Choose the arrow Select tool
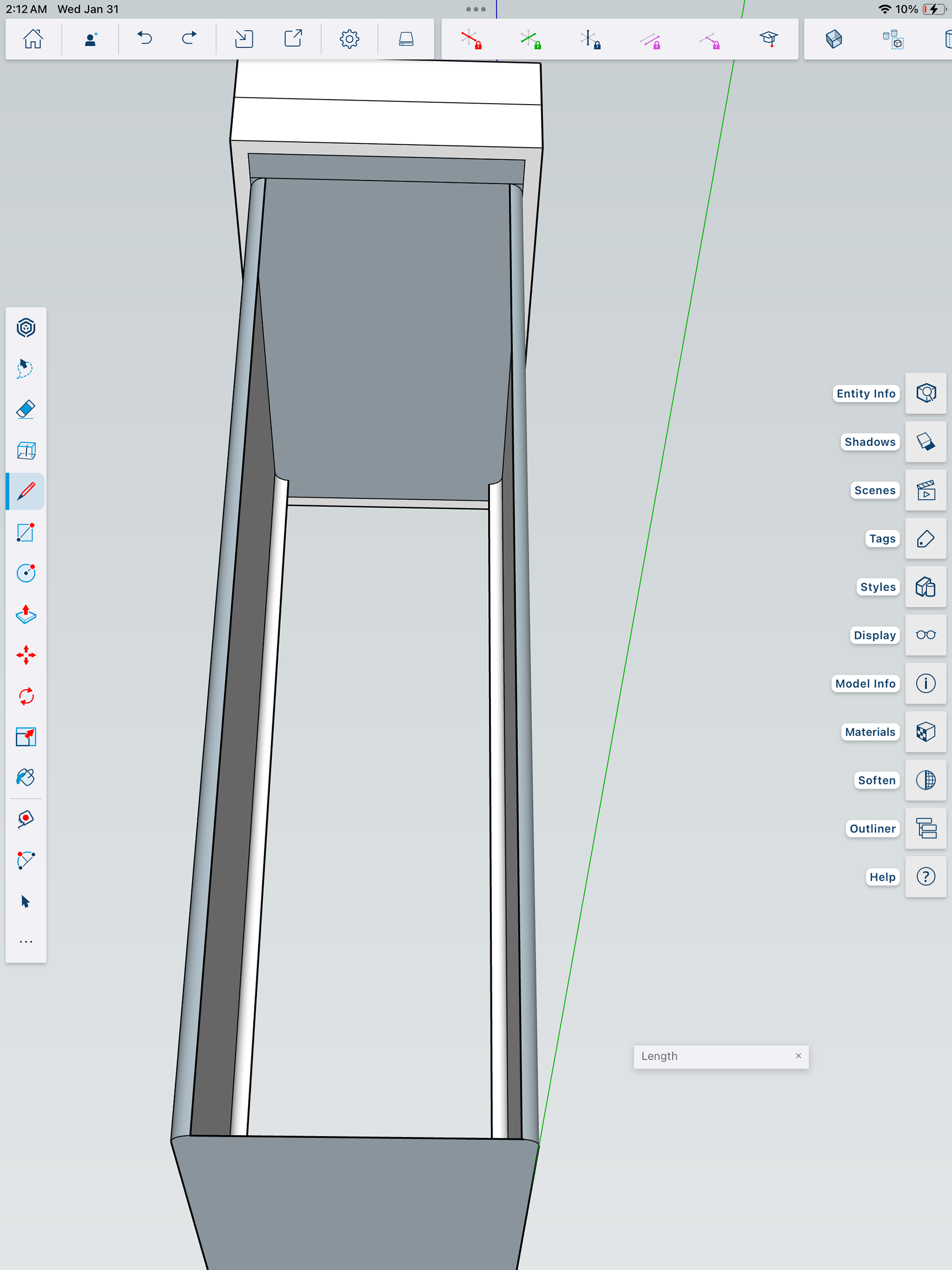Image resolution: width=952 pixels, height=1270 pixels. click(x=26, y=902)
